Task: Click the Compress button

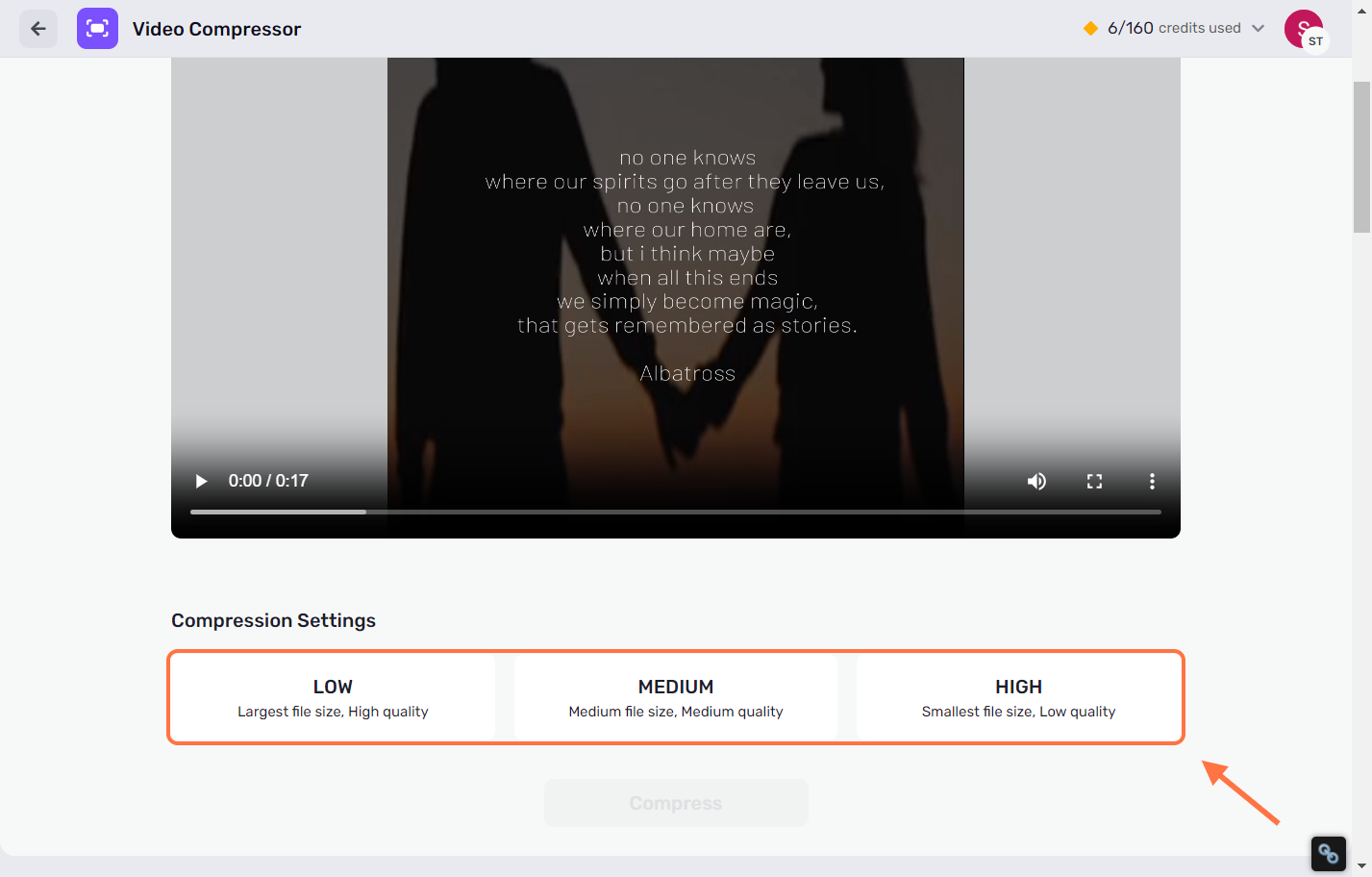Action: 676,803
